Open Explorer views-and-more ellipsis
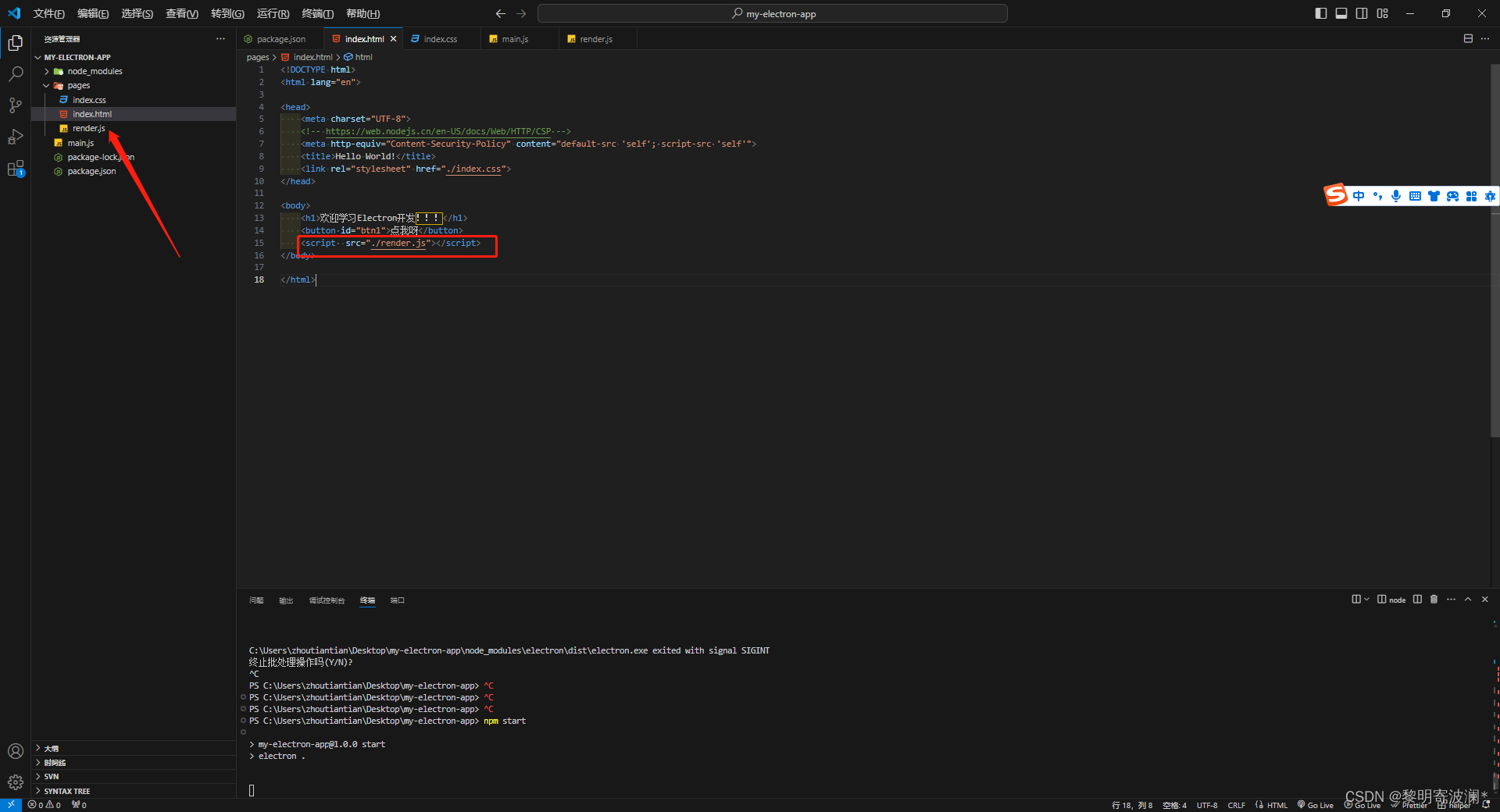This screenshot has width=1500, height=812. [220, 38]
